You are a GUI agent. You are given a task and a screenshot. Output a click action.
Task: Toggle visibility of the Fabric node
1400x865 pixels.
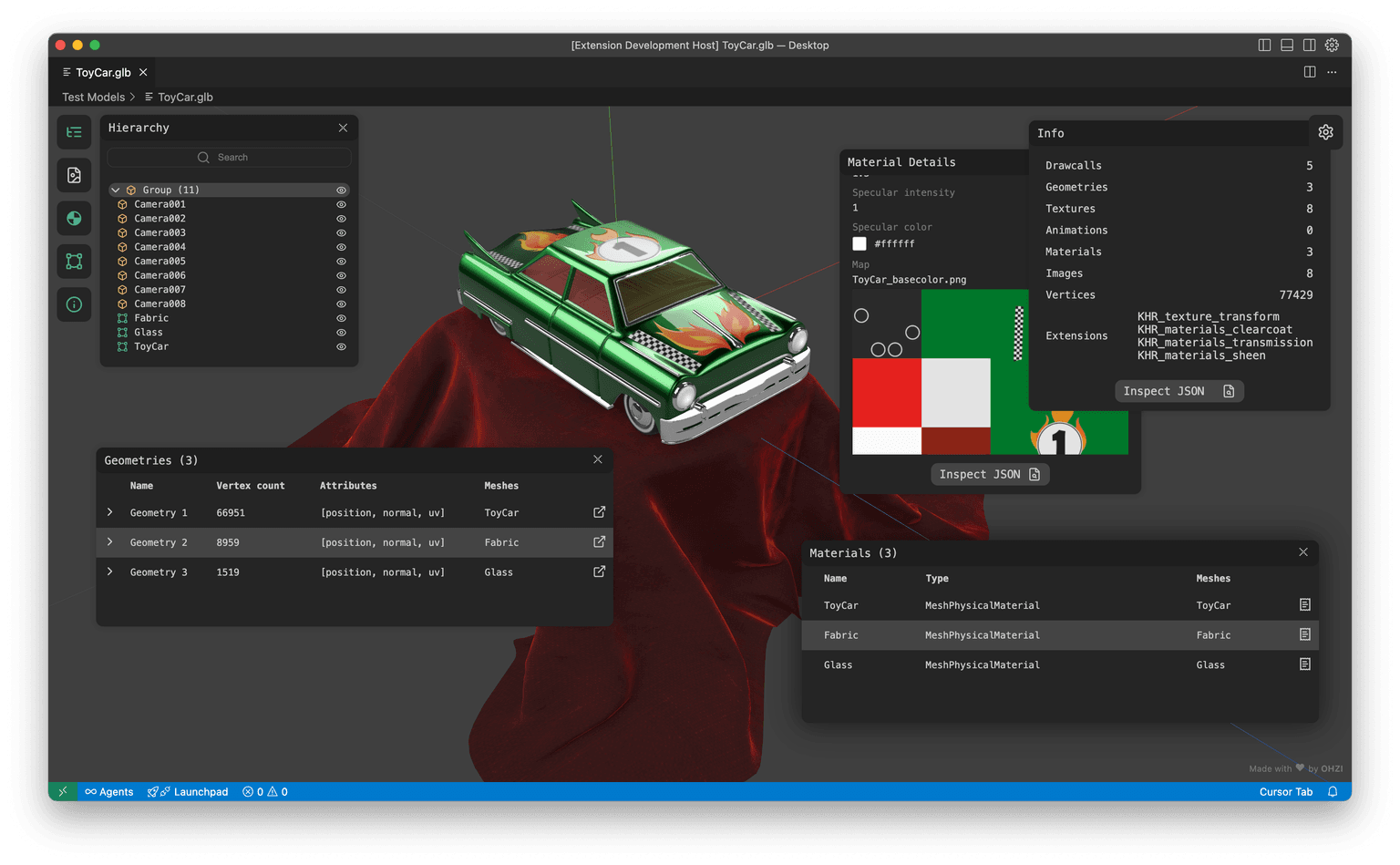pos(341,317)
